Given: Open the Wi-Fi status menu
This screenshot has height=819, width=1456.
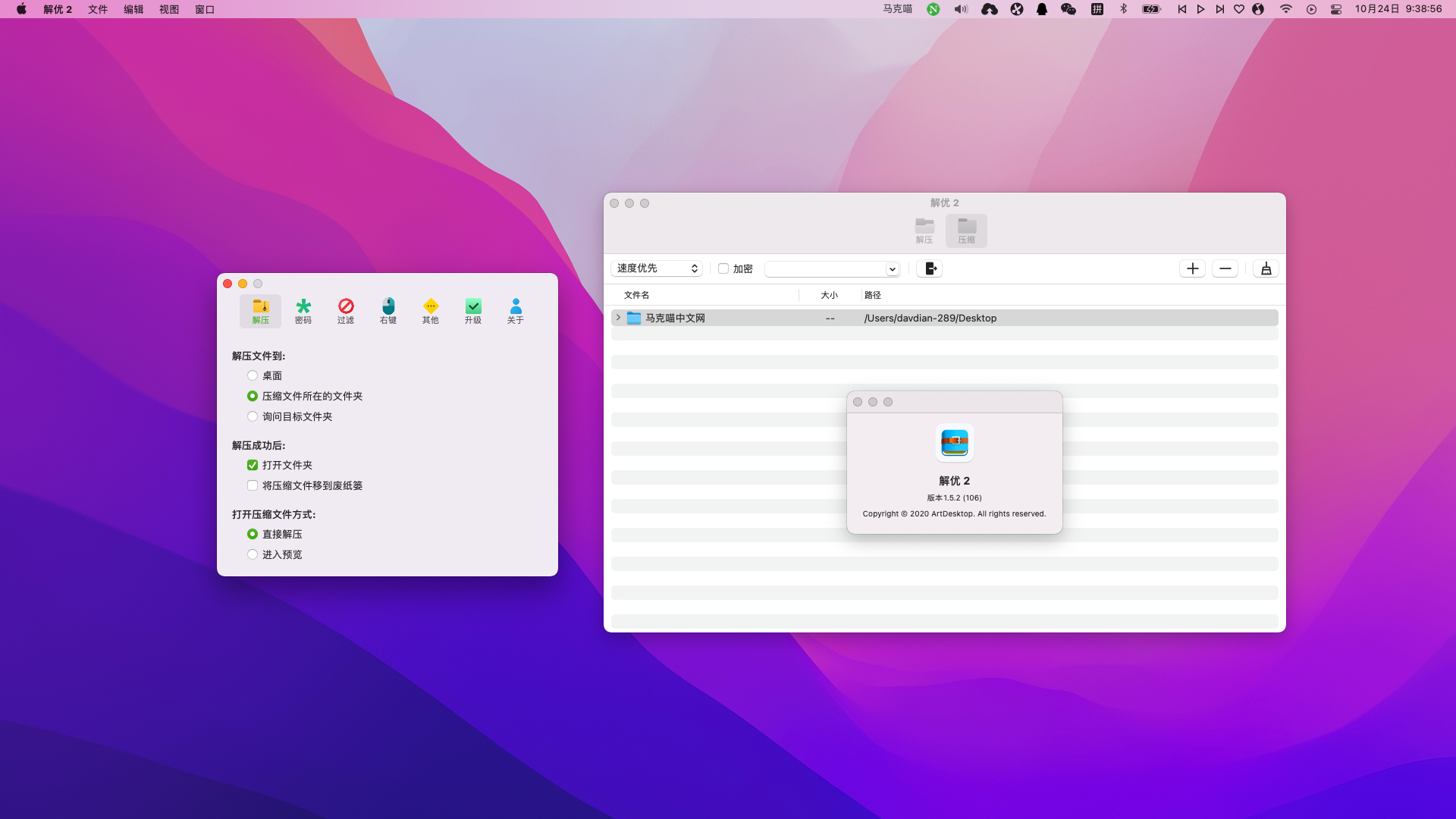Looking at the screenshot, I should tap(1286, 9).
